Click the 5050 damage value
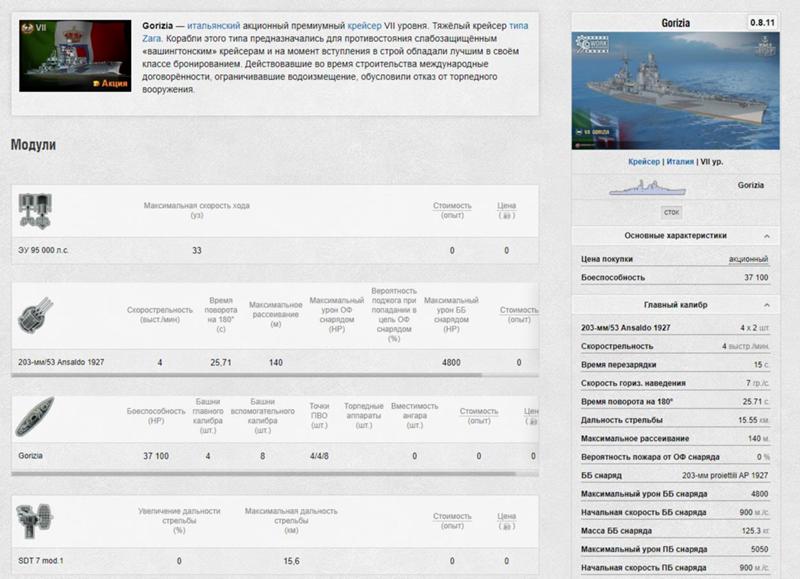Viewport: 800px width, 579px height. click(x=760, y=549)
